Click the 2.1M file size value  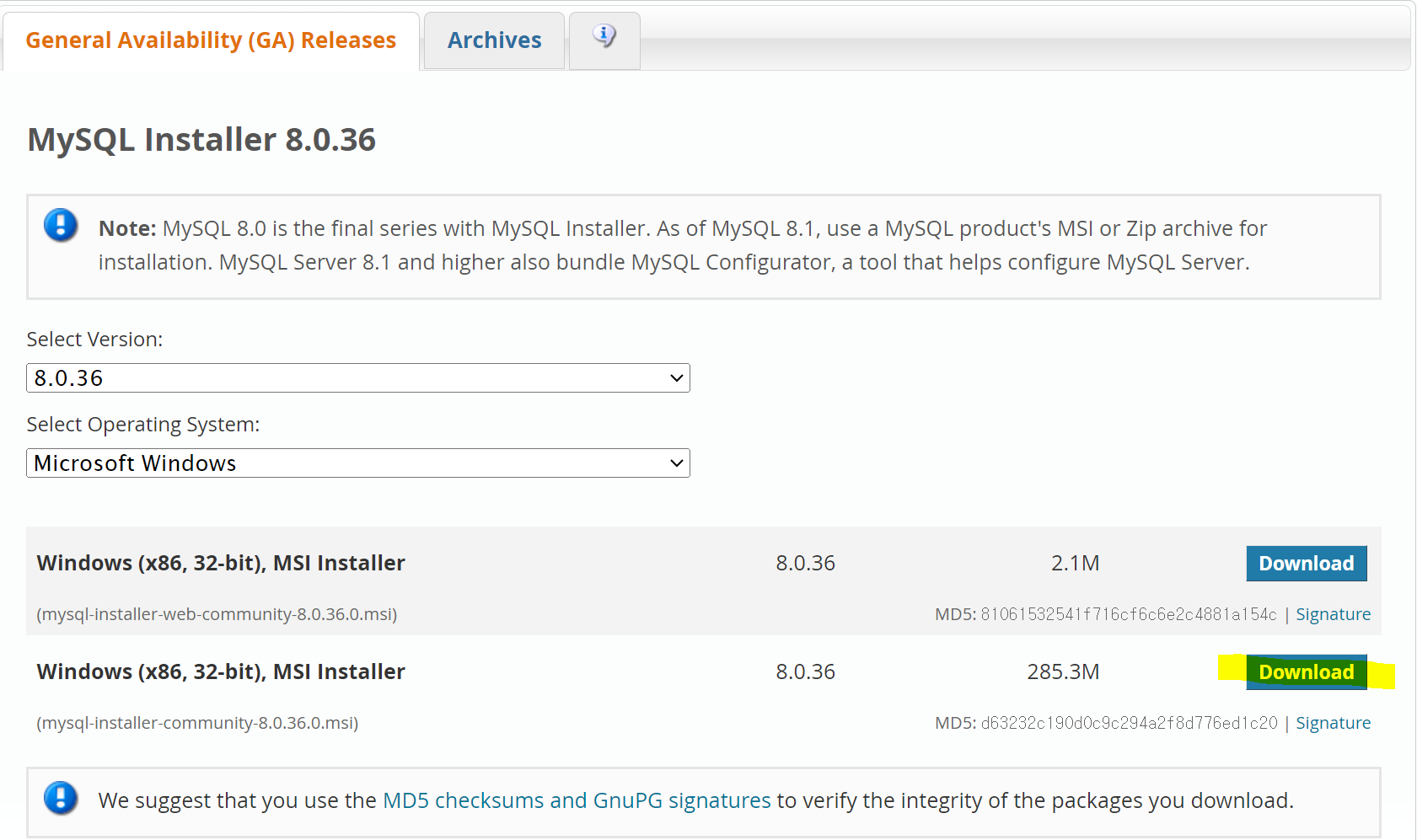(1075, 563)
